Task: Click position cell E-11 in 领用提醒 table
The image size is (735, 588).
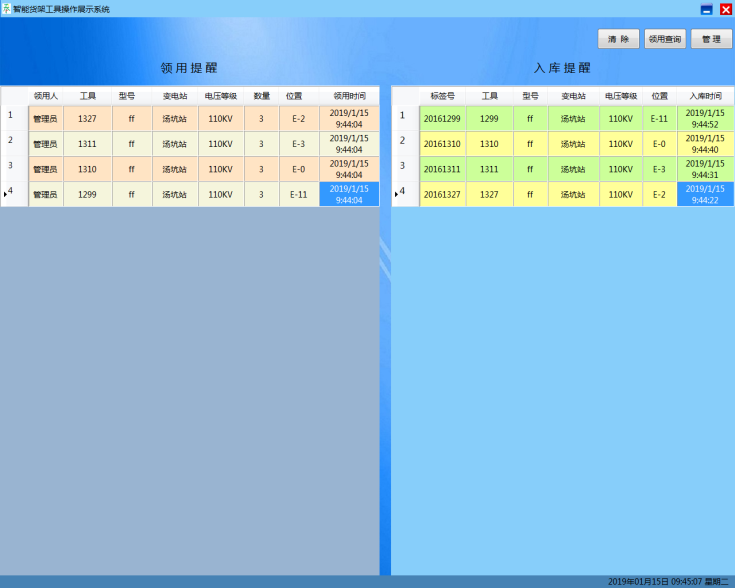Action: coord(298,194)
